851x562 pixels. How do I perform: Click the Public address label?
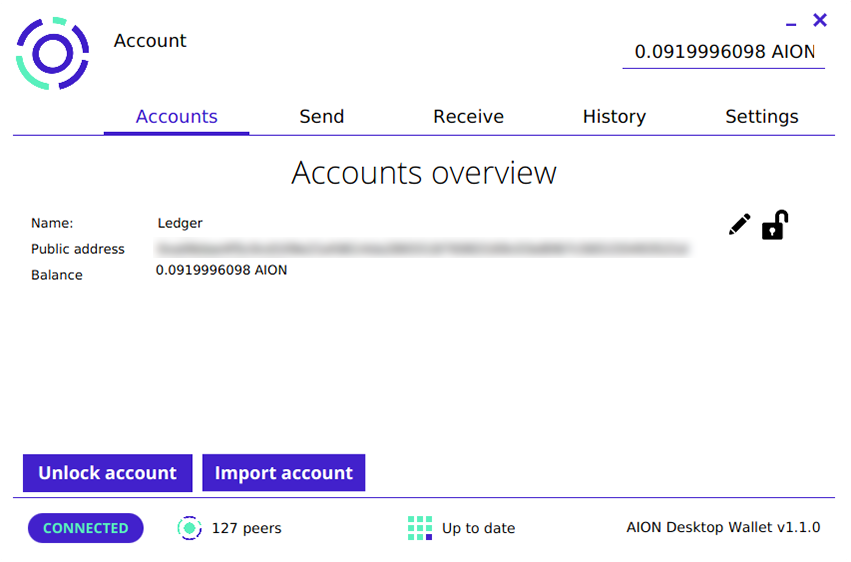point(78,249)
